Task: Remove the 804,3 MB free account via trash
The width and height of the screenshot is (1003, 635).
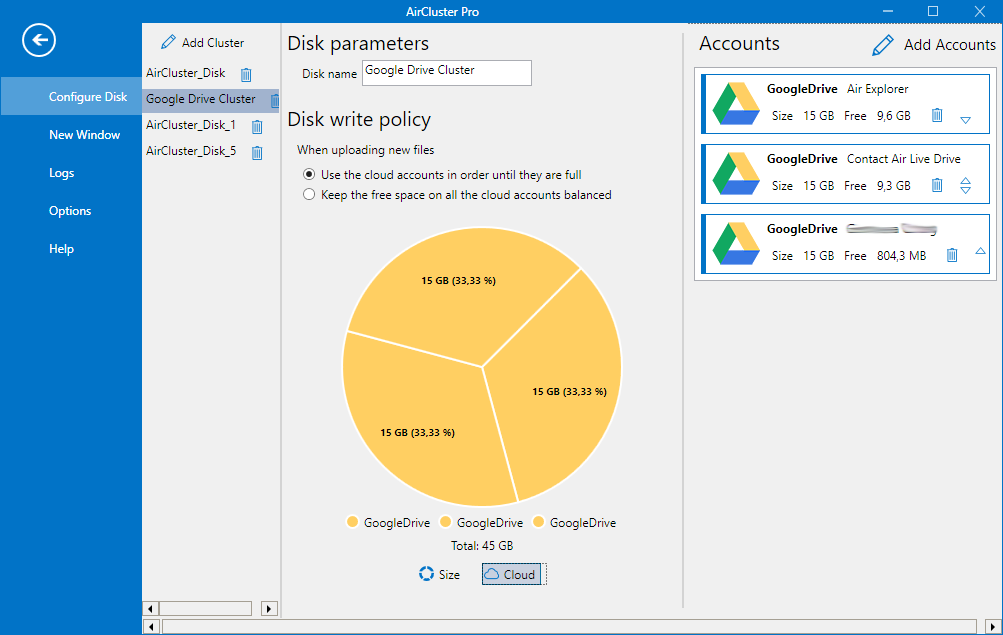Action: click(952, 255)
